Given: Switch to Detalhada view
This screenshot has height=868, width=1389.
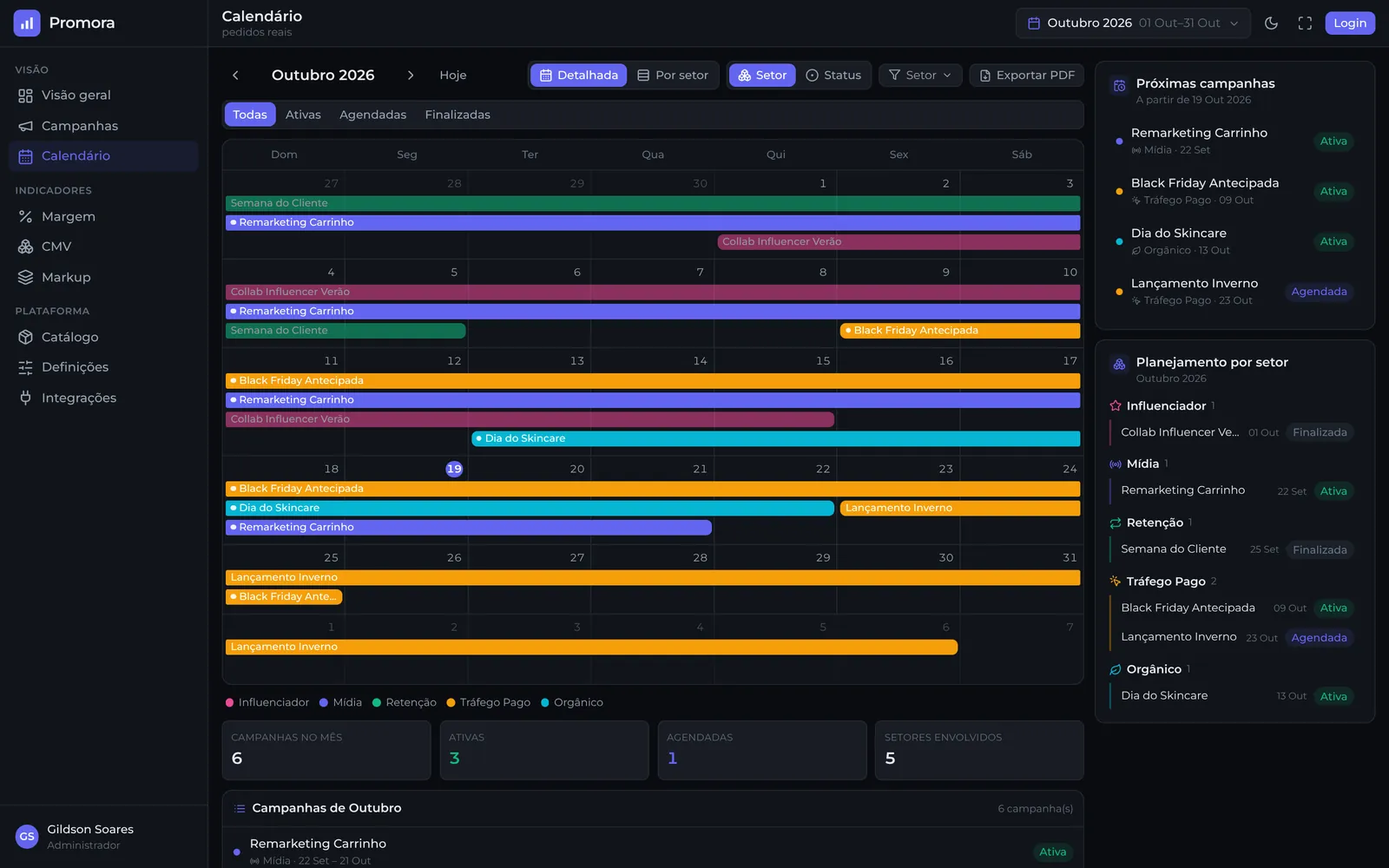Looking at the screenshot, I should point(579,76).
